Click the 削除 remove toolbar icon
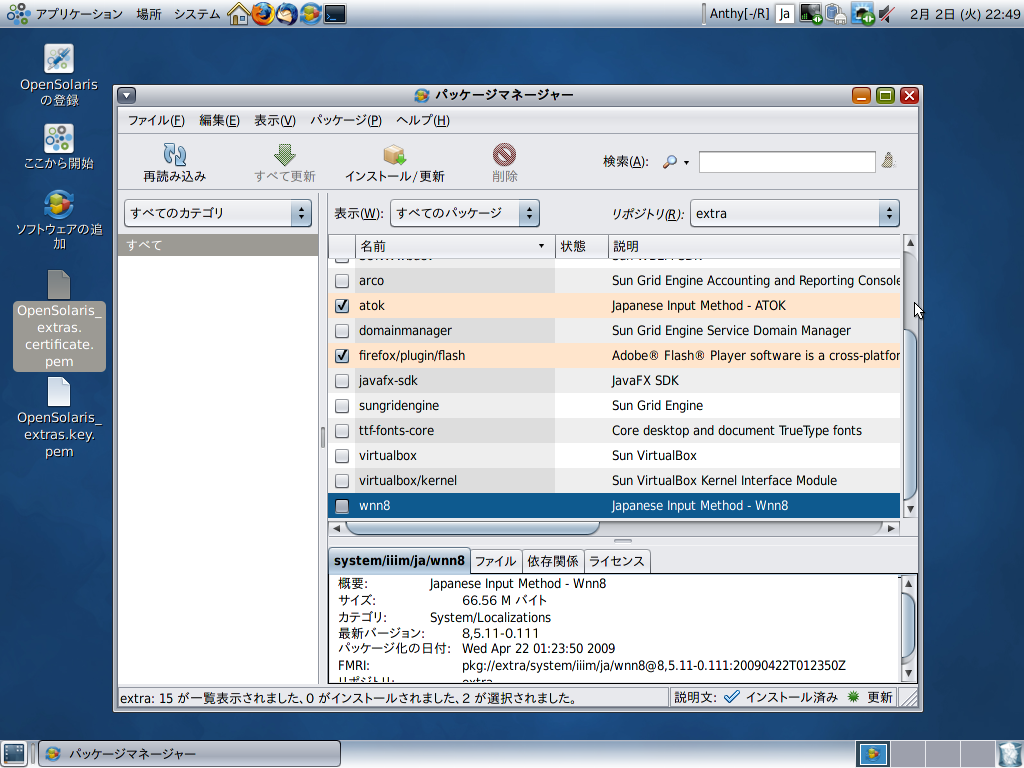Screen dimensions: 1024x768 504,155
